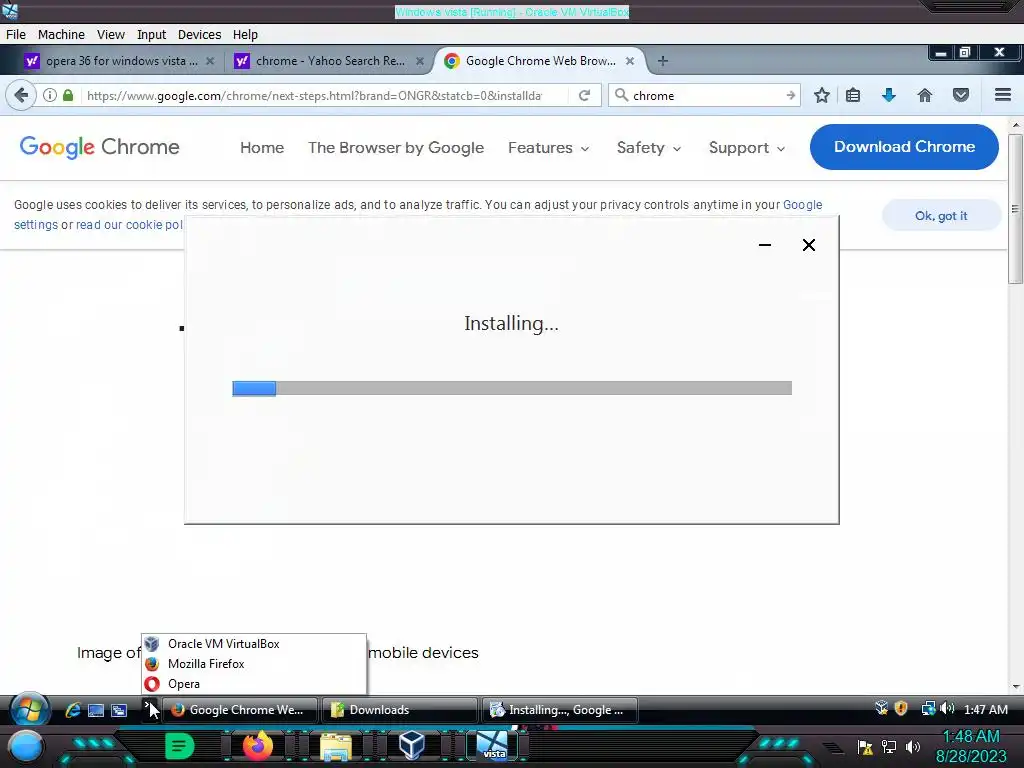Click Google Chrome We... Firefox taskbar button
Screen dimensions: 1024x768
click(x=240, y=710)
